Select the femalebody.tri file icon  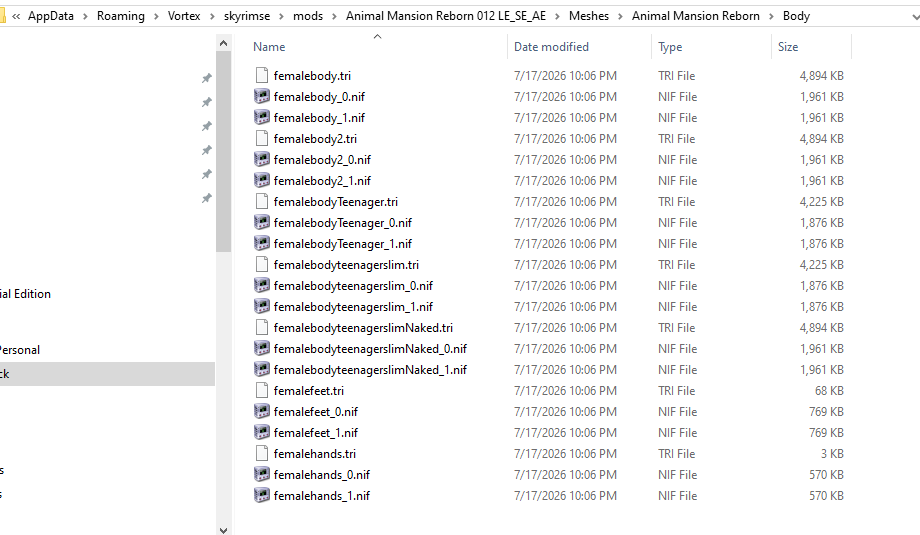click(262, 76)
